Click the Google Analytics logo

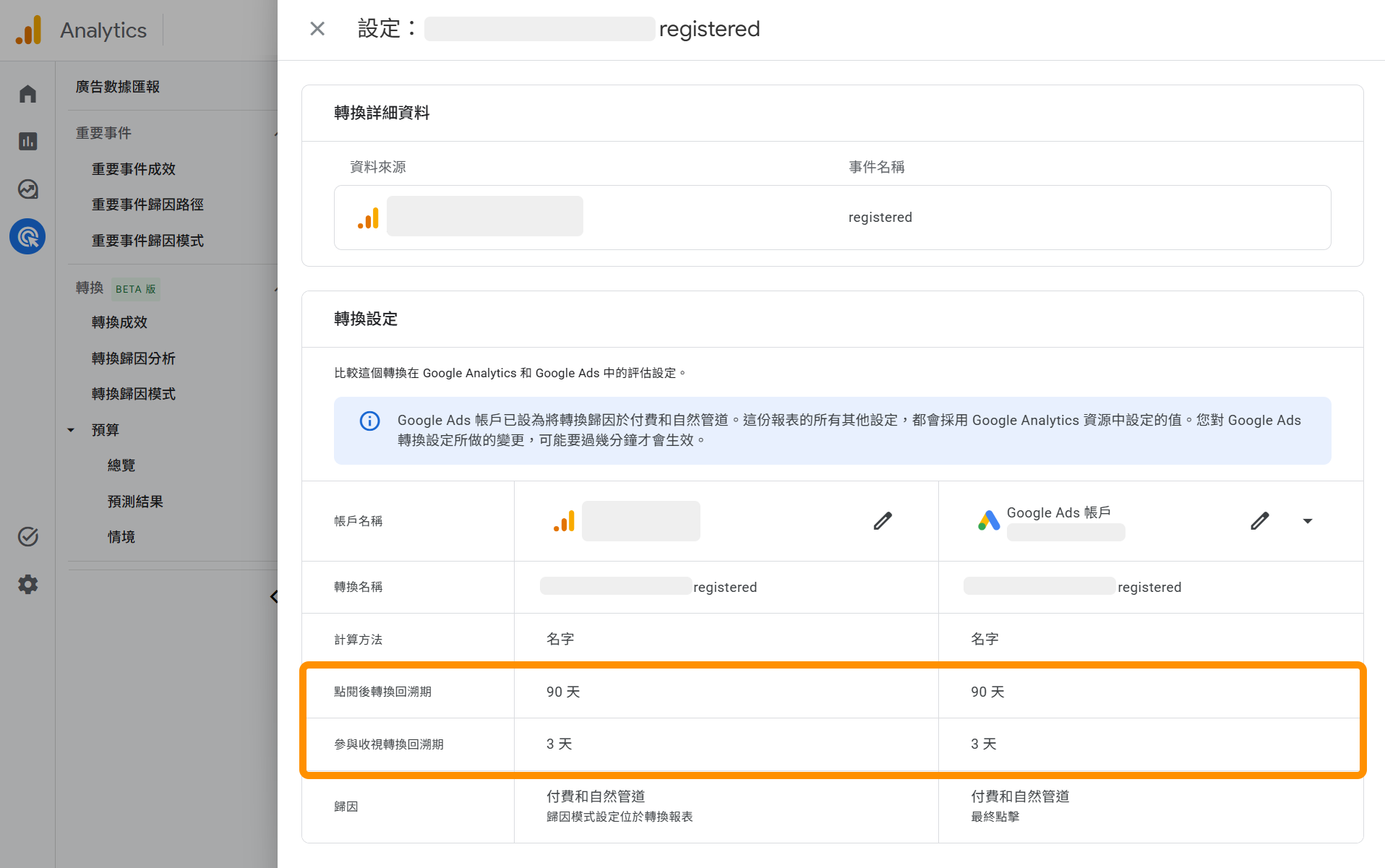[x=29, y=30]
